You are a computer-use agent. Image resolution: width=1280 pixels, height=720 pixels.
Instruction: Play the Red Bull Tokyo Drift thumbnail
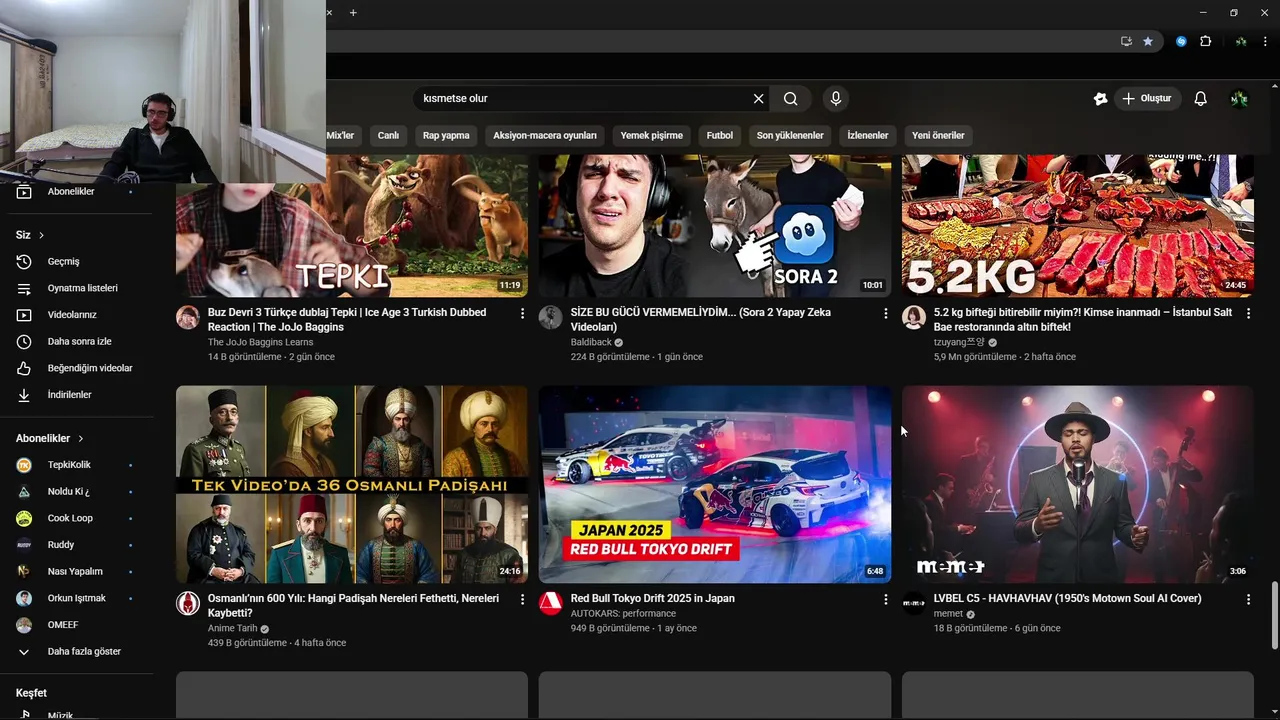[715, 484]
